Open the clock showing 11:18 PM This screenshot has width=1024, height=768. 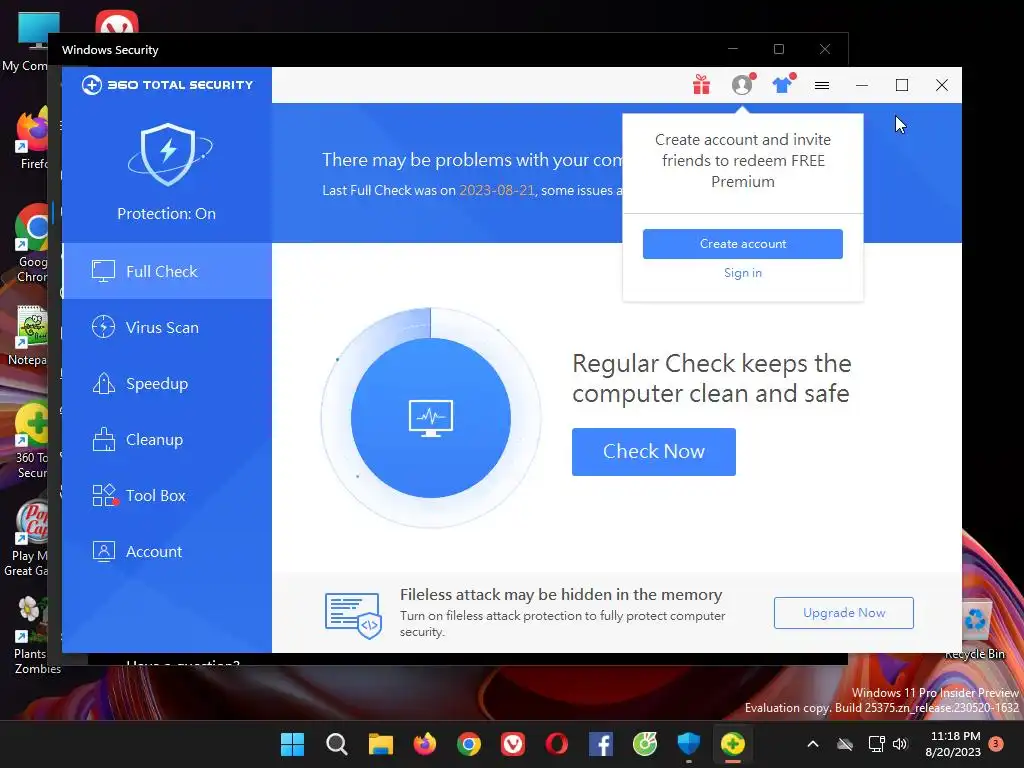(x=953, y=744)
